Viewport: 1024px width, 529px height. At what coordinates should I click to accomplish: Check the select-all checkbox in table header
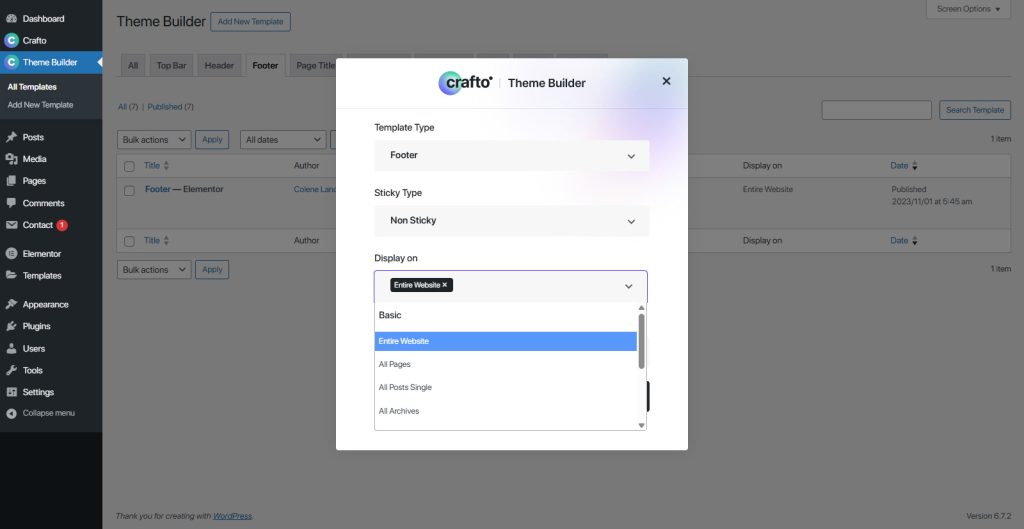click(x=129, y=167)
